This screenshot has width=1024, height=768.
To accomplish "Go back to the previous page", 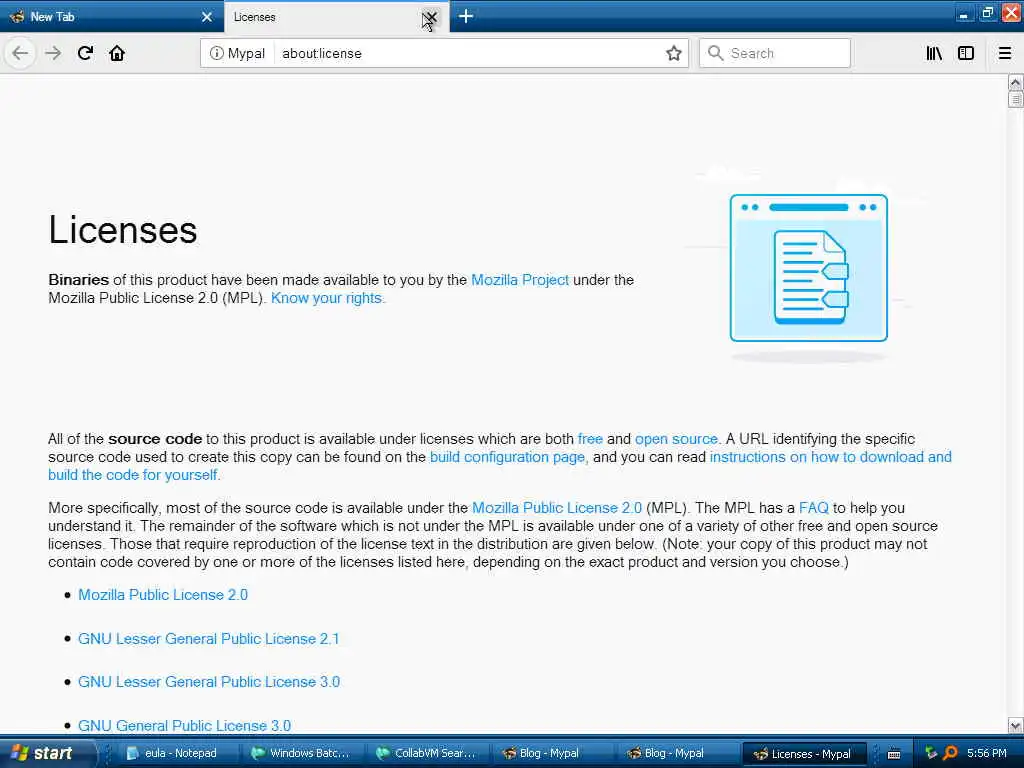I will (x=20, y=53).
